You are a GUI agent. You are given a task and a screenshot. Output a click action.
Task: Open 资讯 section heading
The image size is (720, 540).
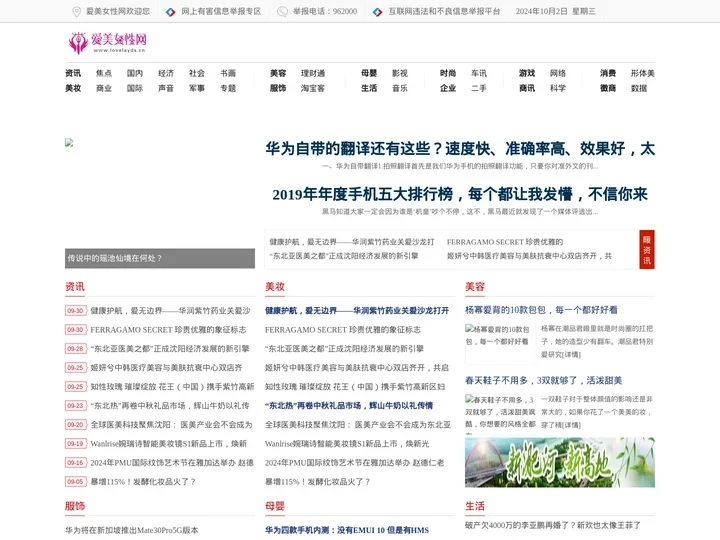click(x=75, y=287)
